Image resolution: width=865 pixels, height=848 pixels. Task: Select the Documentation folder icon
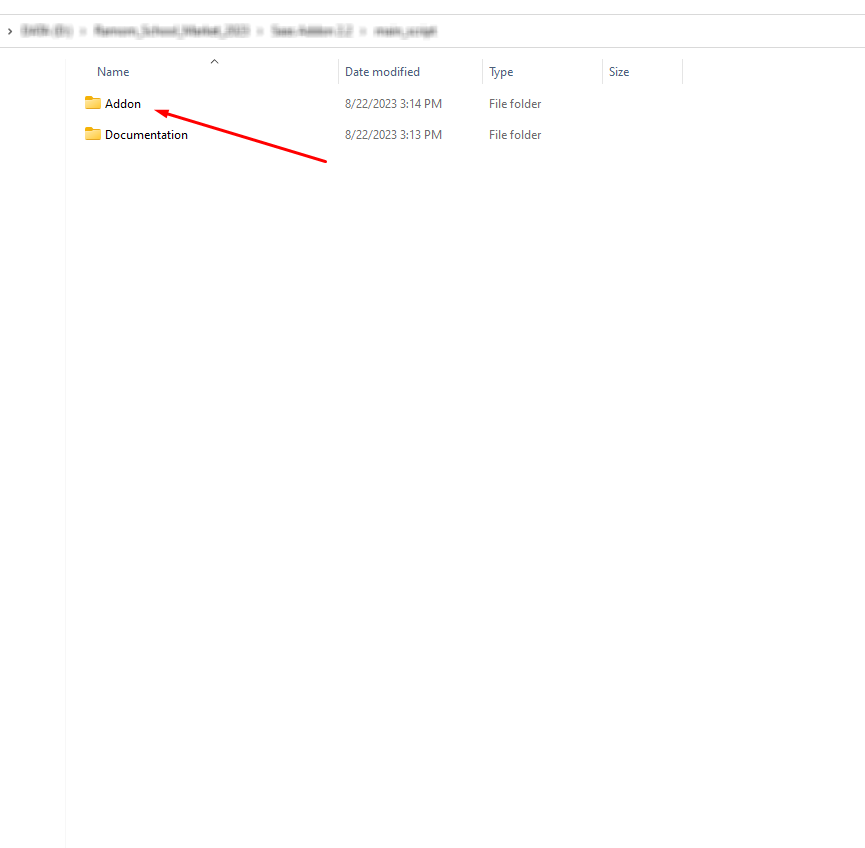pyautogui.click(x=93, y=134)
